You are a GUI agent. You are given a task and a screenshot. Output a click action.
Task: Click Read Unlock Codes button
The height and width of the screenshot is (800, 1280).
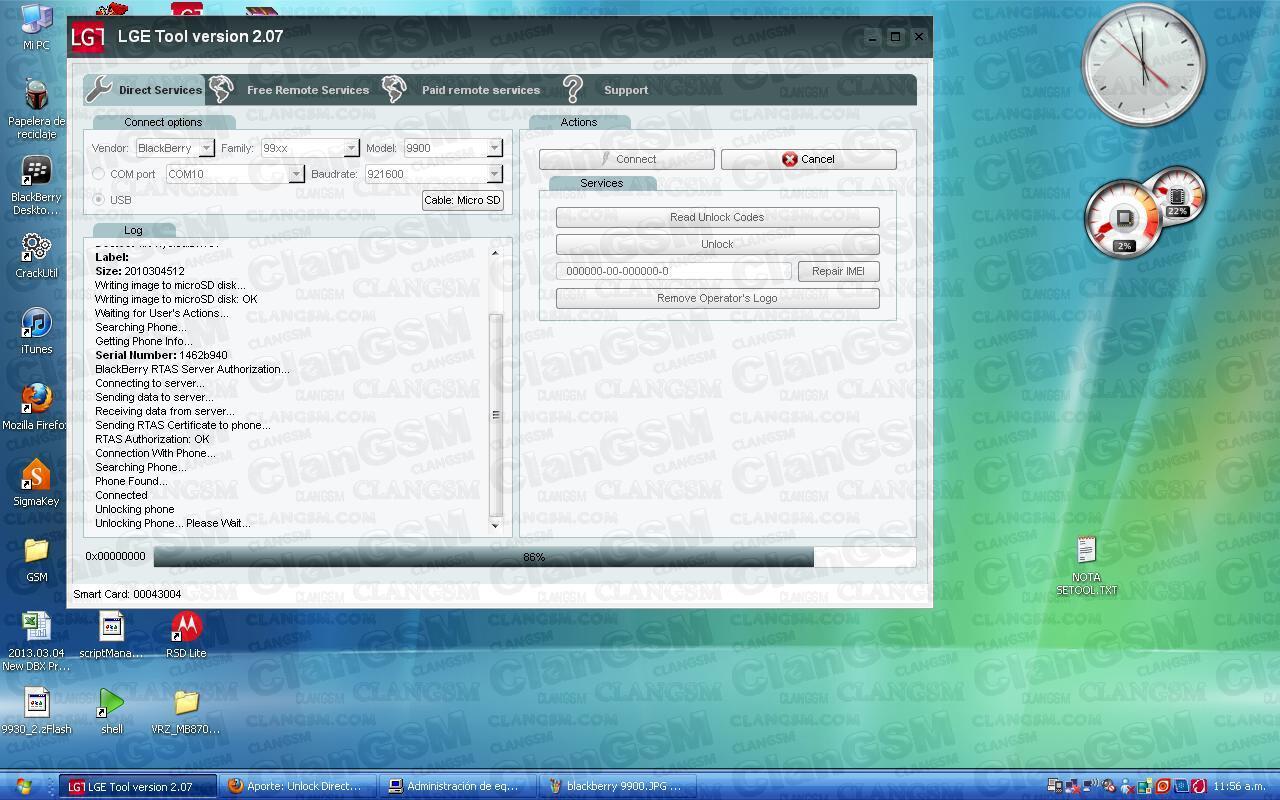click(717, 217)
